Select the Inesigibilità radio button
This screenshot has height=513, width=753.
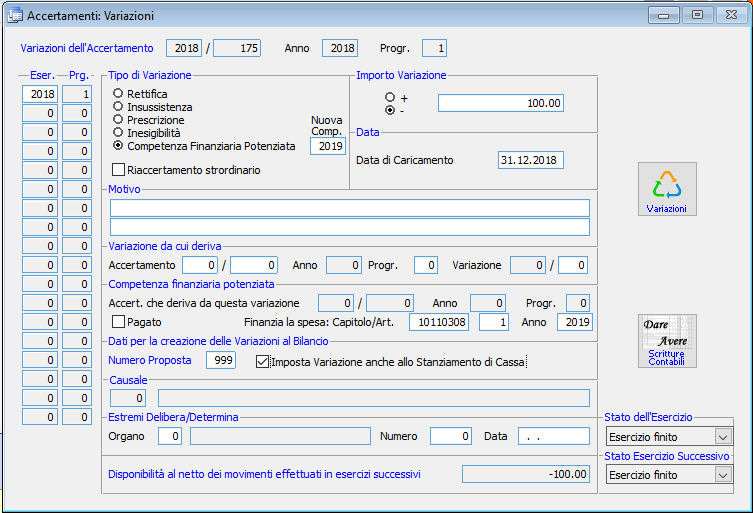coord(118,132)
